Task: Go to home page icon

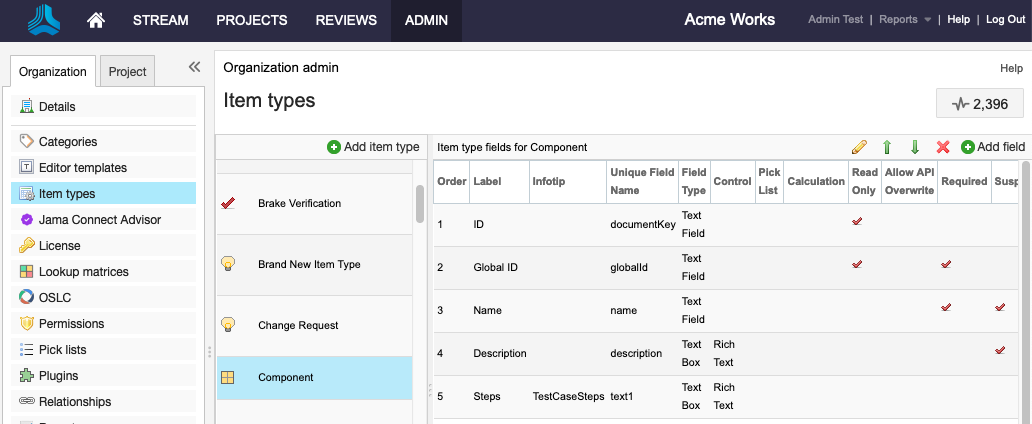Action: coord(96,20)
